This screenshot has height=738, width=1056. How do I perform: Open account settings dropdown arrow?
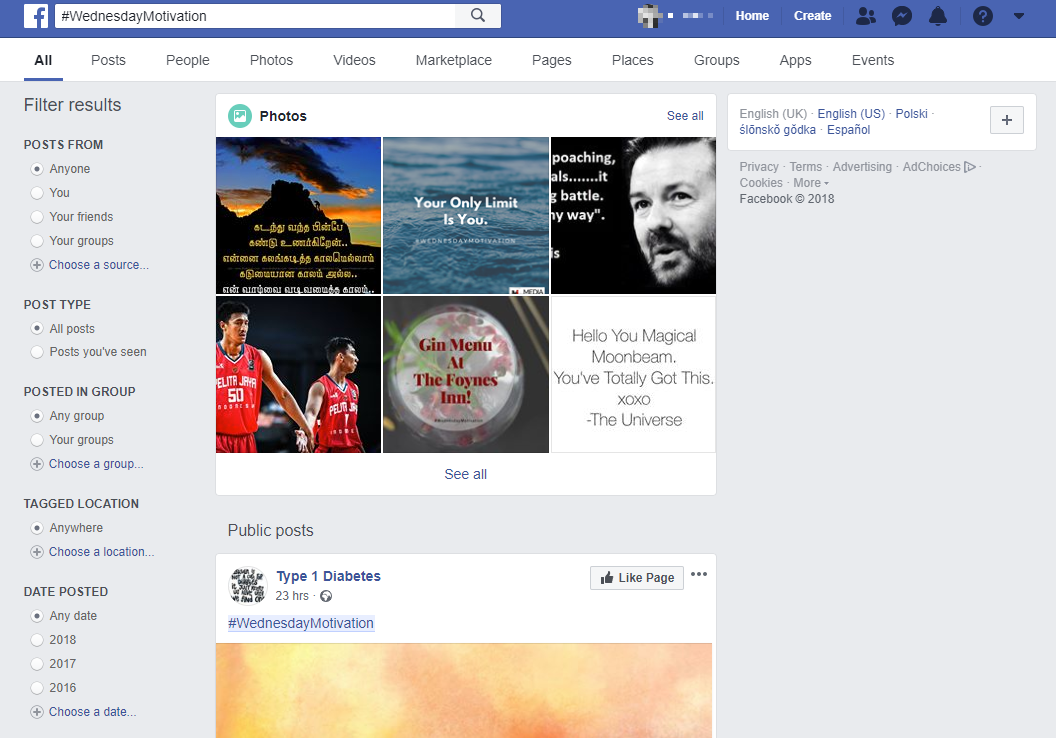coord(1019,16)
